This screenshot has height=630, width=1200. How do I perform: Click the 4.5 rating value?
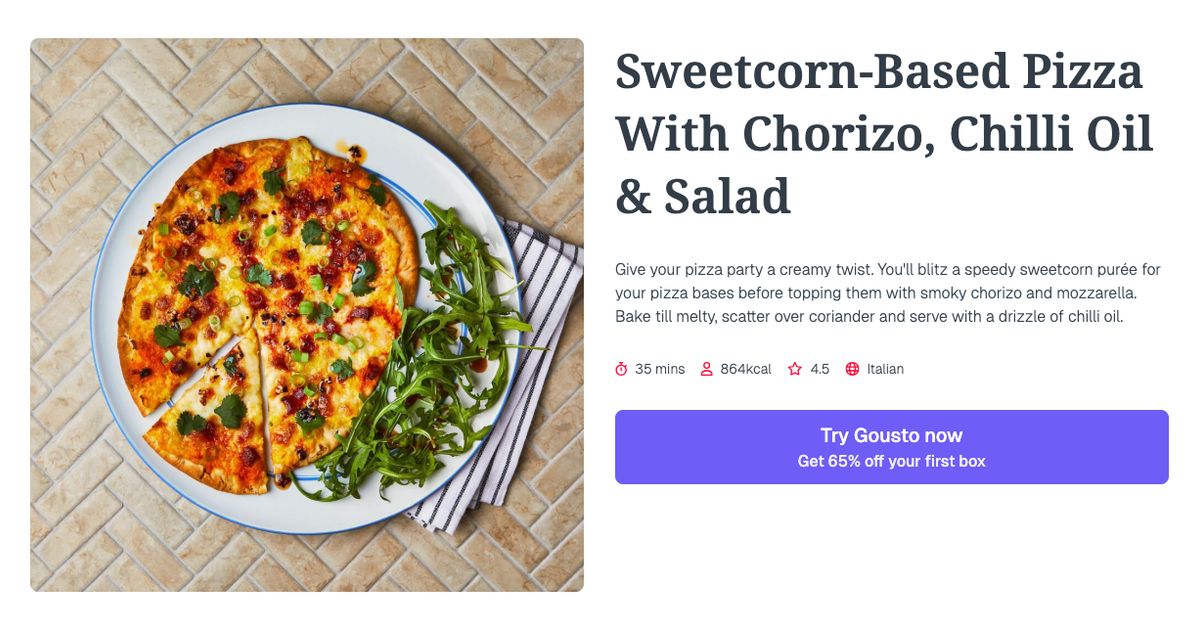(819, 368)
